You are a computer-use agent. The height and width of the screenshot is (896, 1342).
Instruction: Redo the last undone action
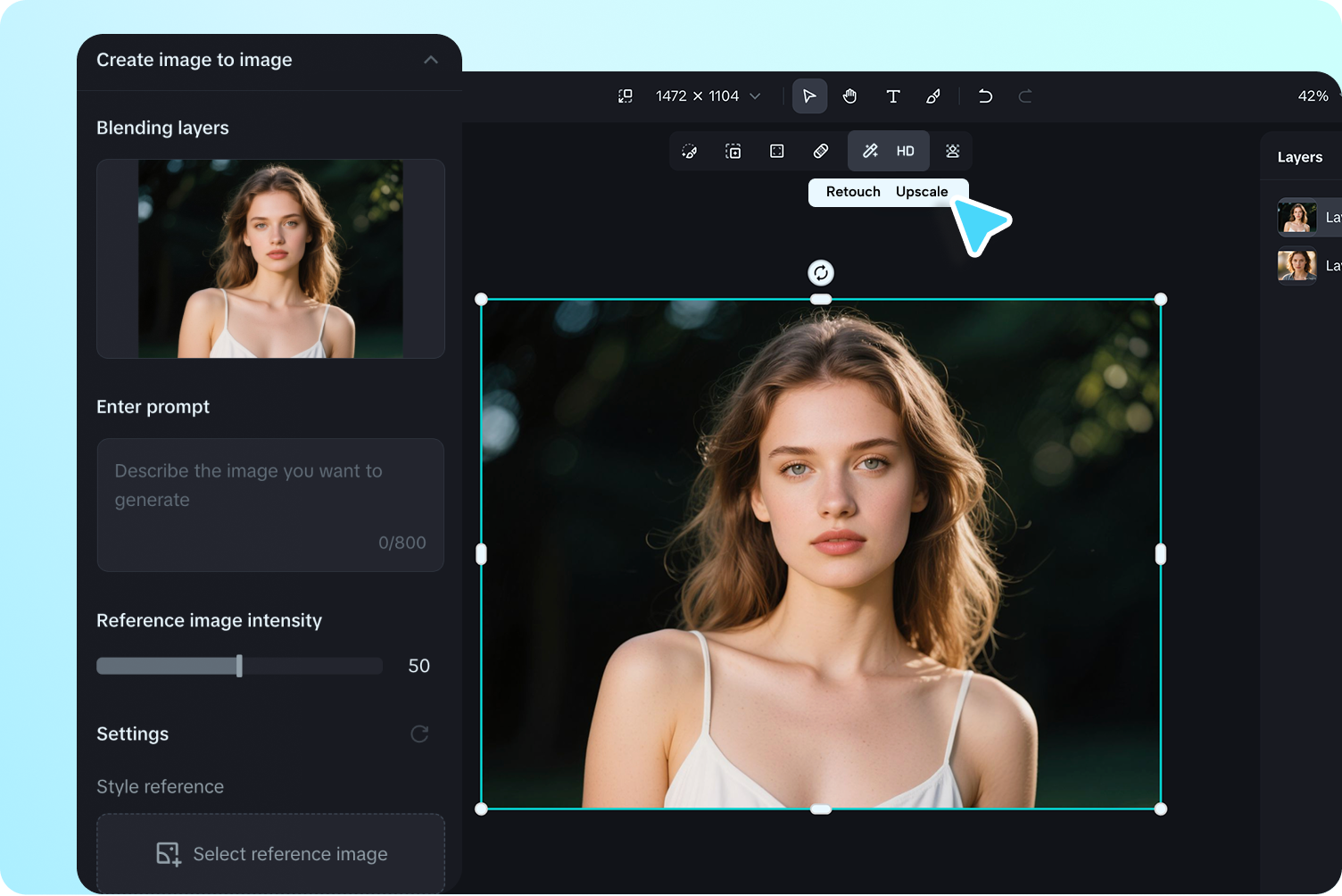coord(1025,96)
